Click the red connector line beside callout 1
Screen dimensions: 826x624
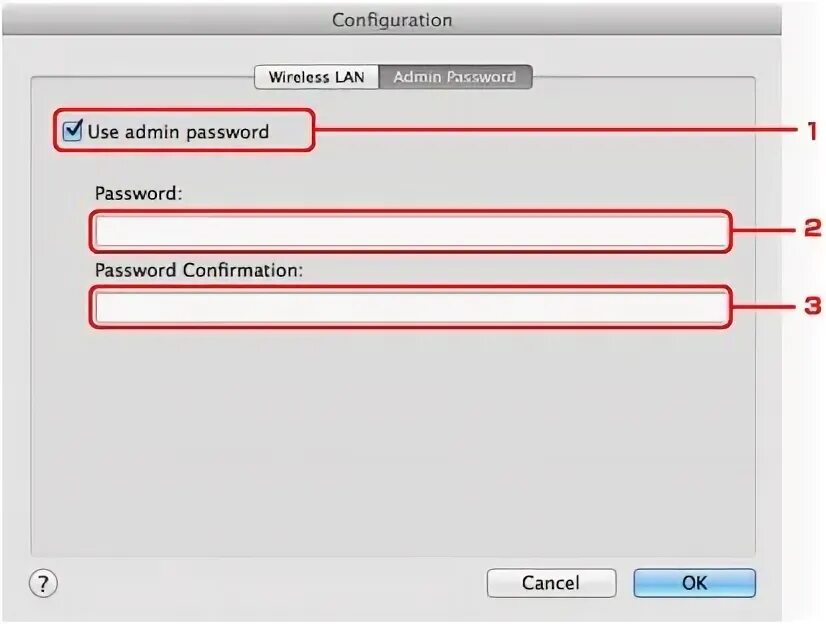click(x=556, y=130)
